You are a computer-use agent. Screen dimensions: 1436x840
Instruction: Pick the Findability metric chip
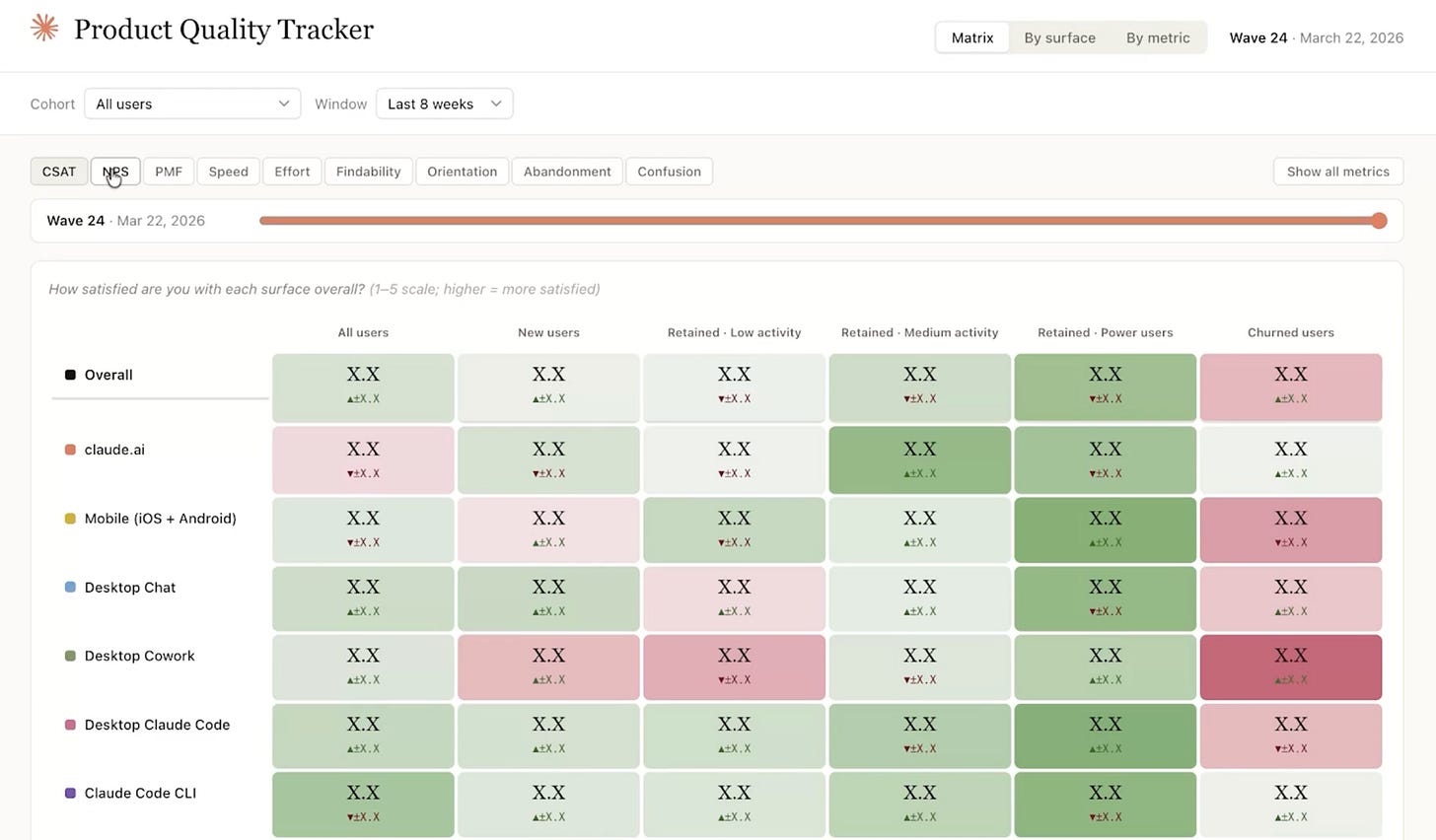pyautogui.click(x=368, y=172)
